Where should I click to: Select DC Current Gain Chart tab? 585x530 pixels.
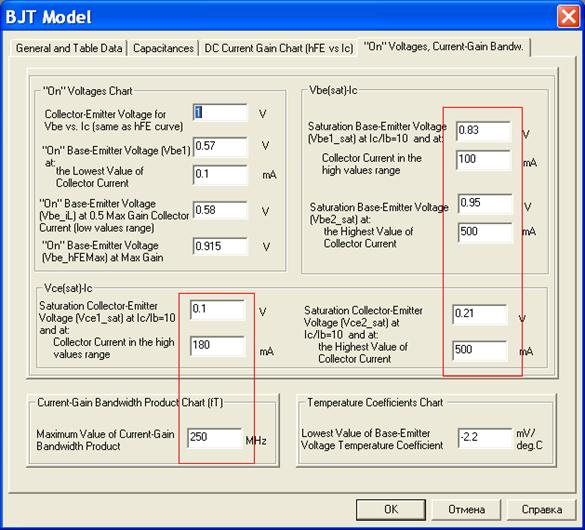point(278,48)
